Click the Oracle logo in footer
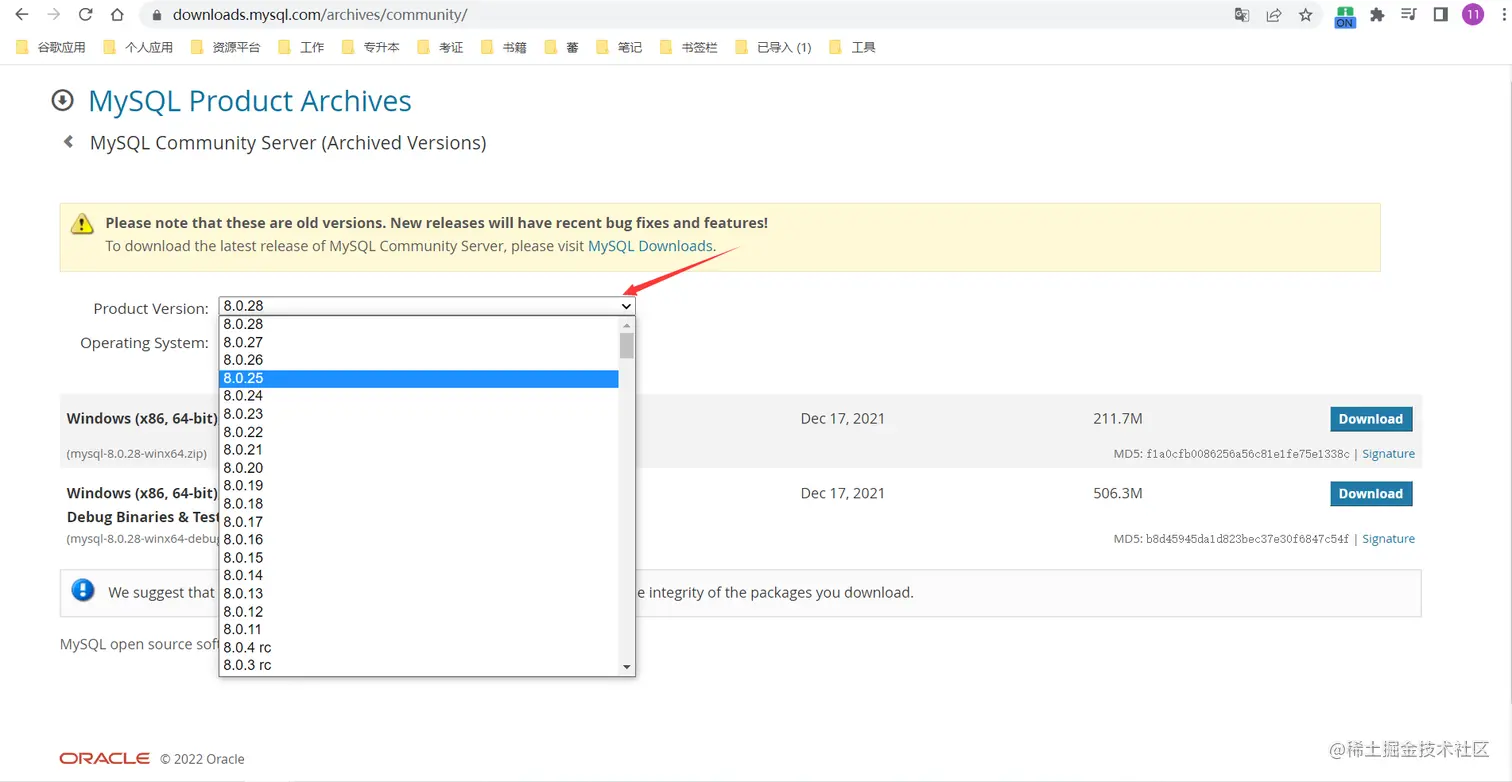Viewport: 1512px width, 782px height. click(x=105, y=758)
